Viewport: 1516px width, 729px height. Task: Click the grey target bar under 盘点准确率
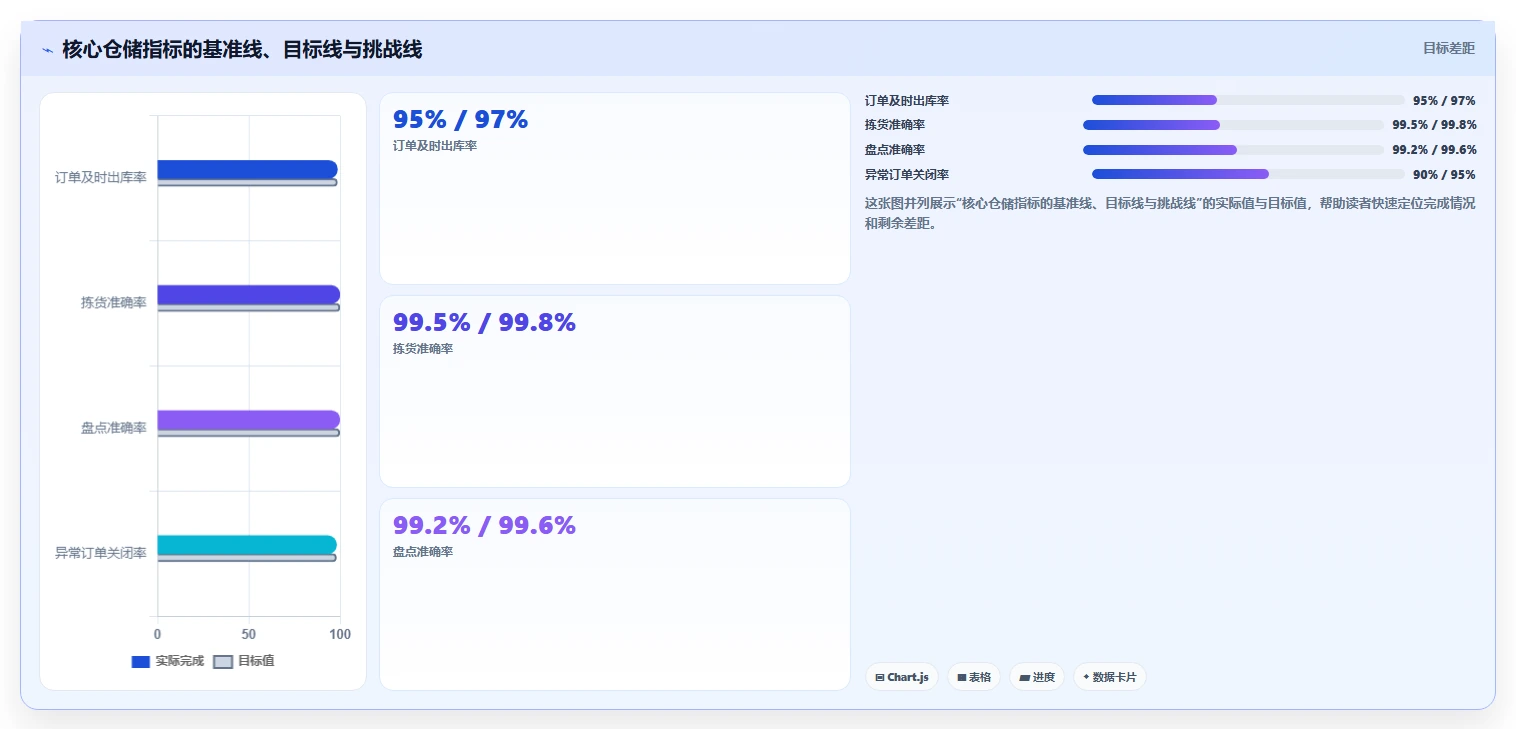point(249,432)
